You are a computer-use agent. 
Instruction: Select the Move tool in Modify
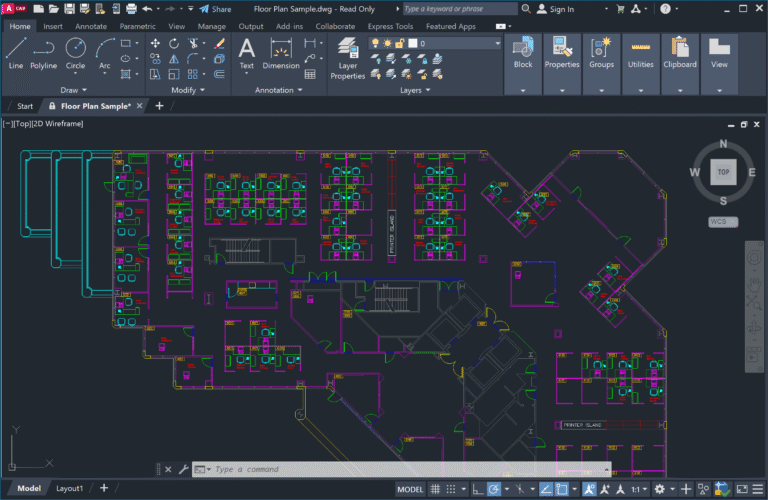(155, 44)
